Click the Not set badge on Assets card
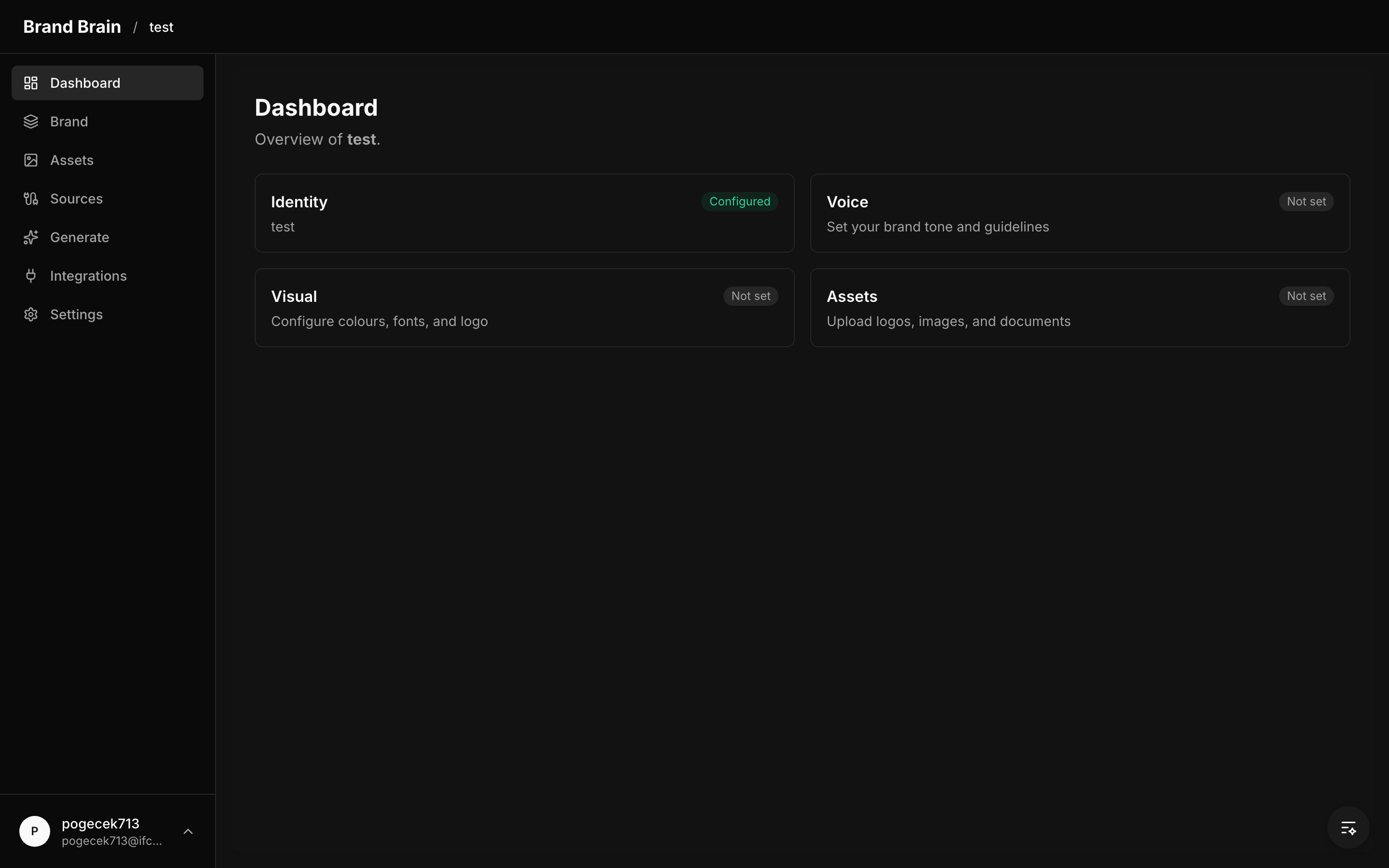Screen dimensions: 1389x868 (x=1306, y=296)
